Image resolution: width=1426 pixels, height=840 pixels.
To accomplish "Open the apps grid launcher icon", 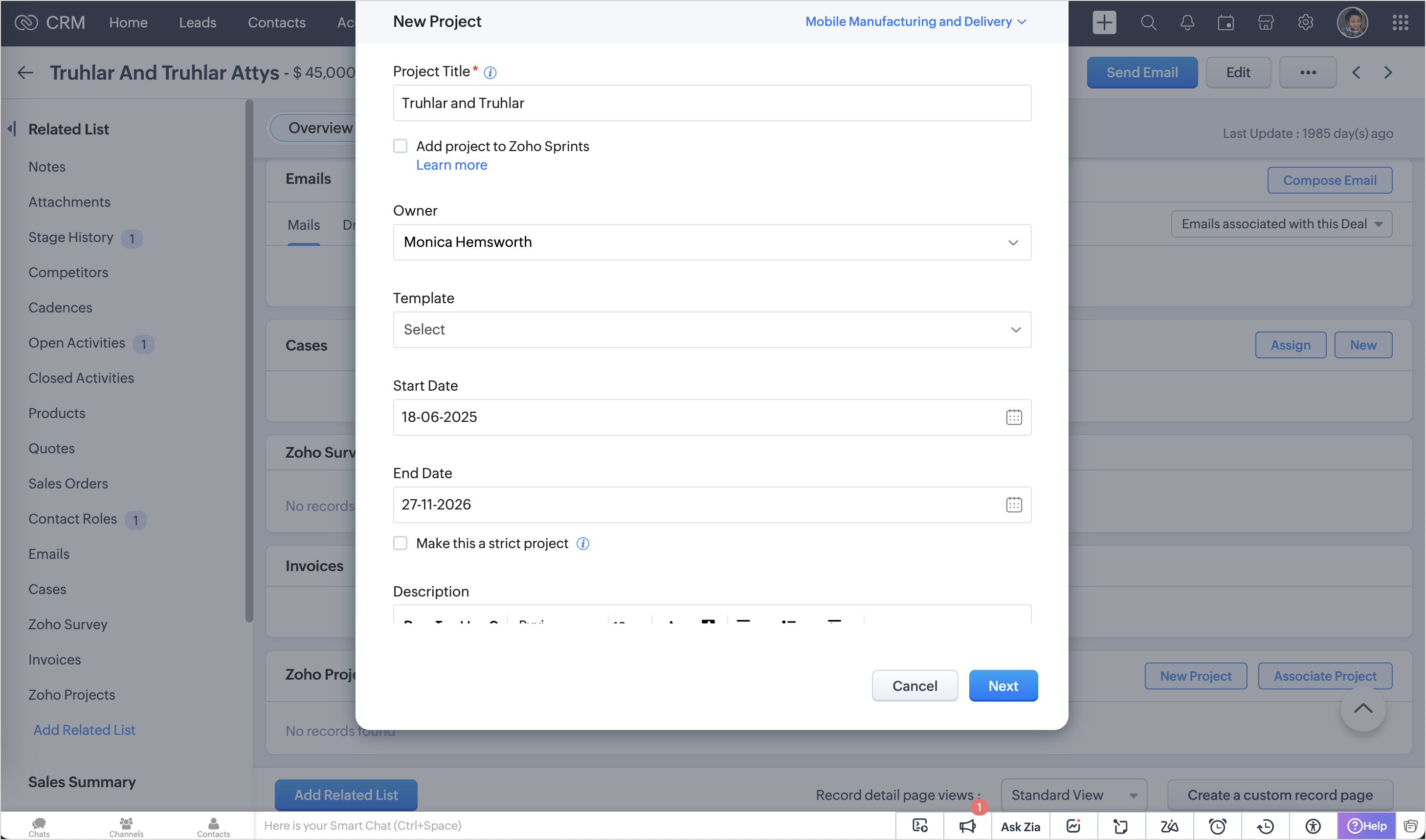I will coord(1400,22).
